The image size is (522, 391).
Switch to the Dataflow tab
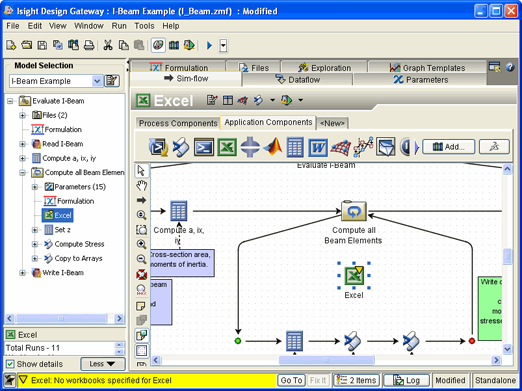pyautogui.click(x=297, y=80)
